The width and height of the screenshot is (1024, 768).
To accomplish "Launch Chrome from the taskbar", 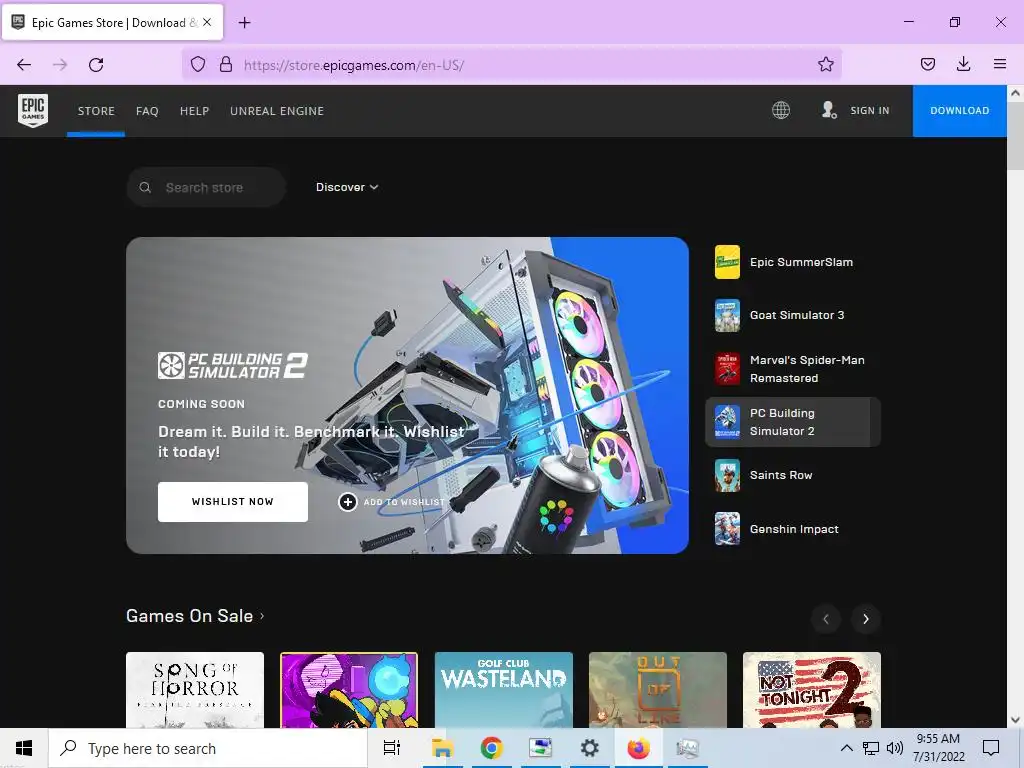I will coord(491,748).
